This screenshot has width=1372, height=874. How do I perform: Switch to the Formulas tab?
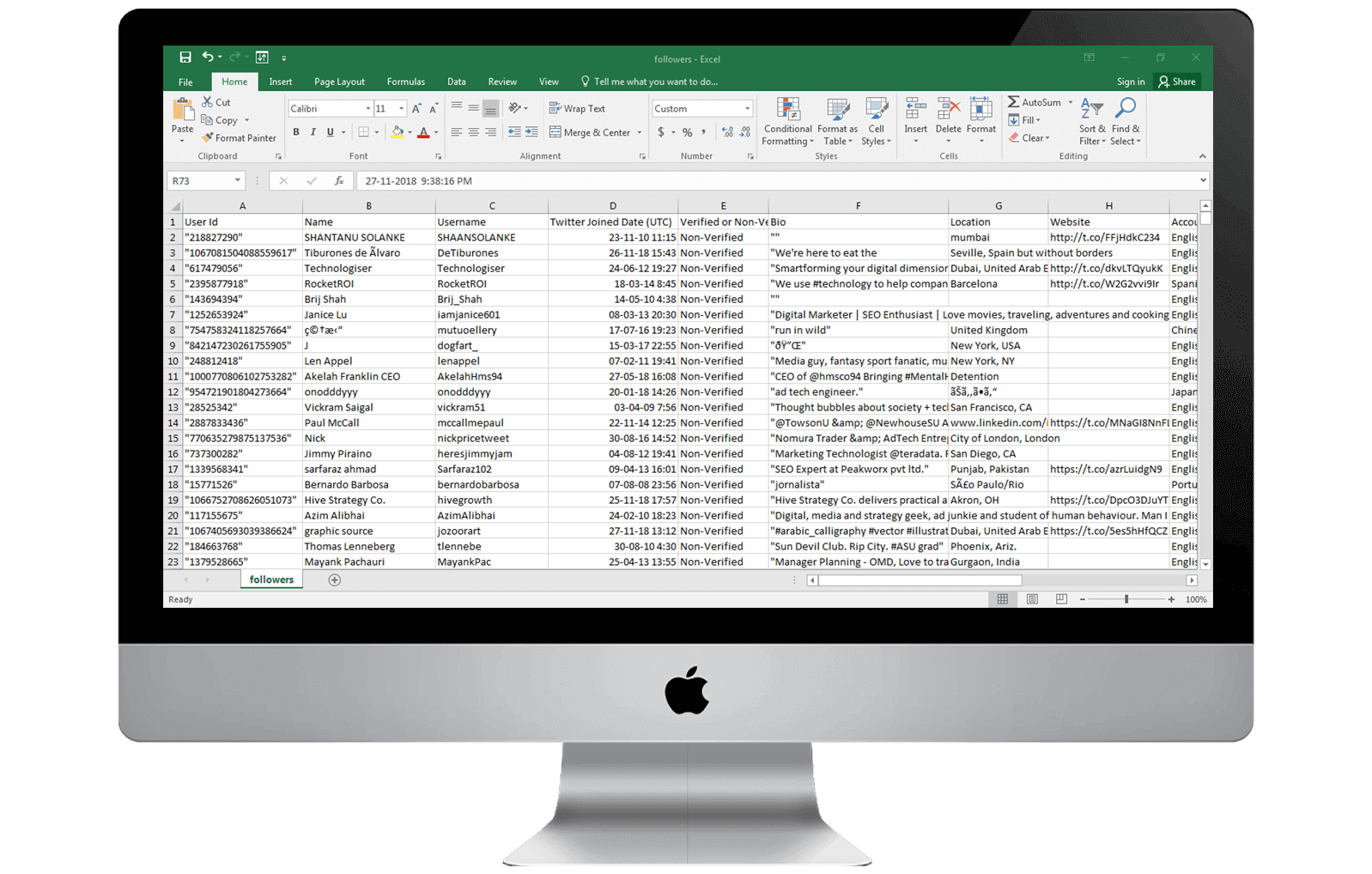pos(405,82)
